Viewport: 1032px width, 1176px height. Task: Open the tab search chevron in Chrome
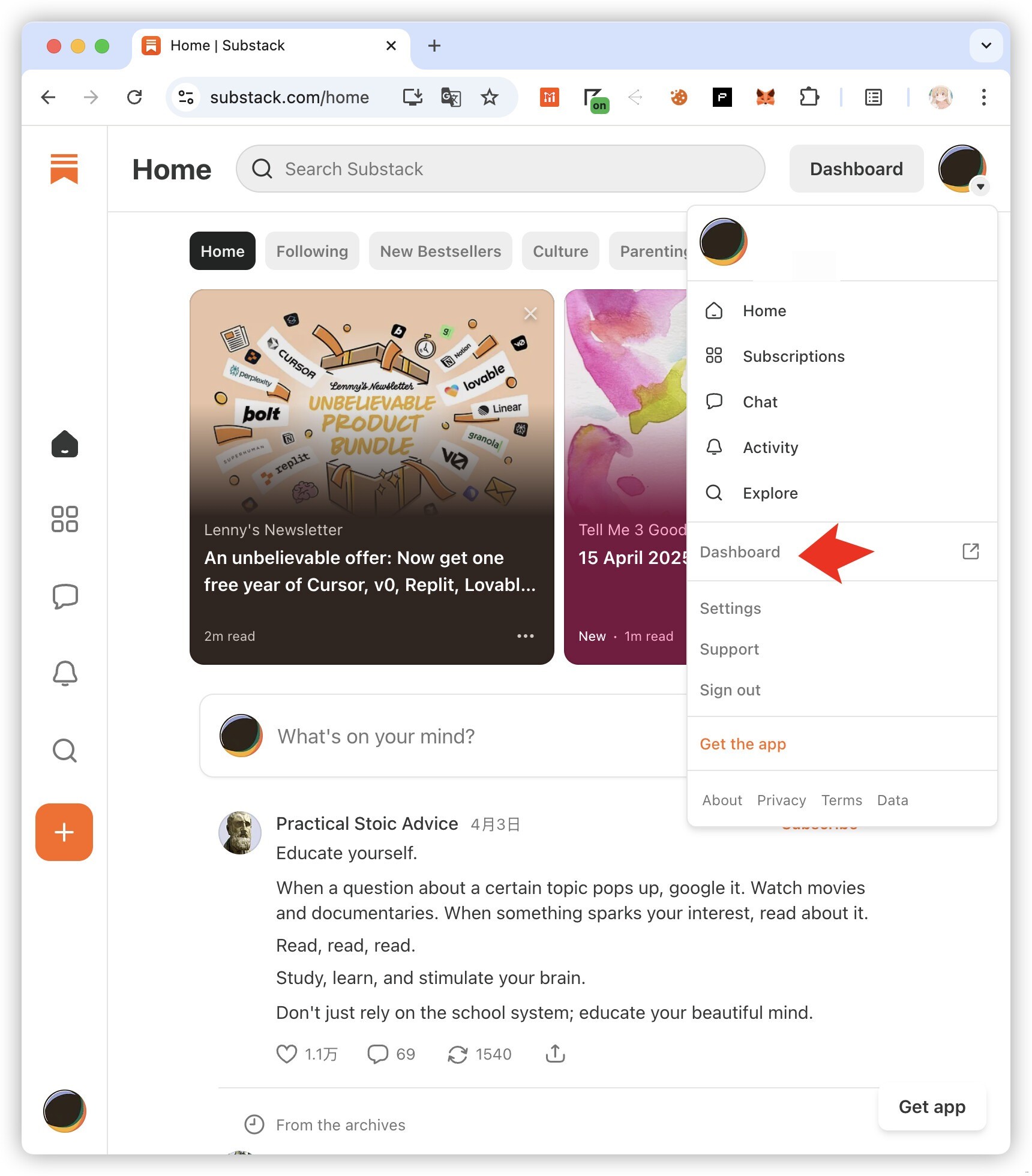click(986, 46)
